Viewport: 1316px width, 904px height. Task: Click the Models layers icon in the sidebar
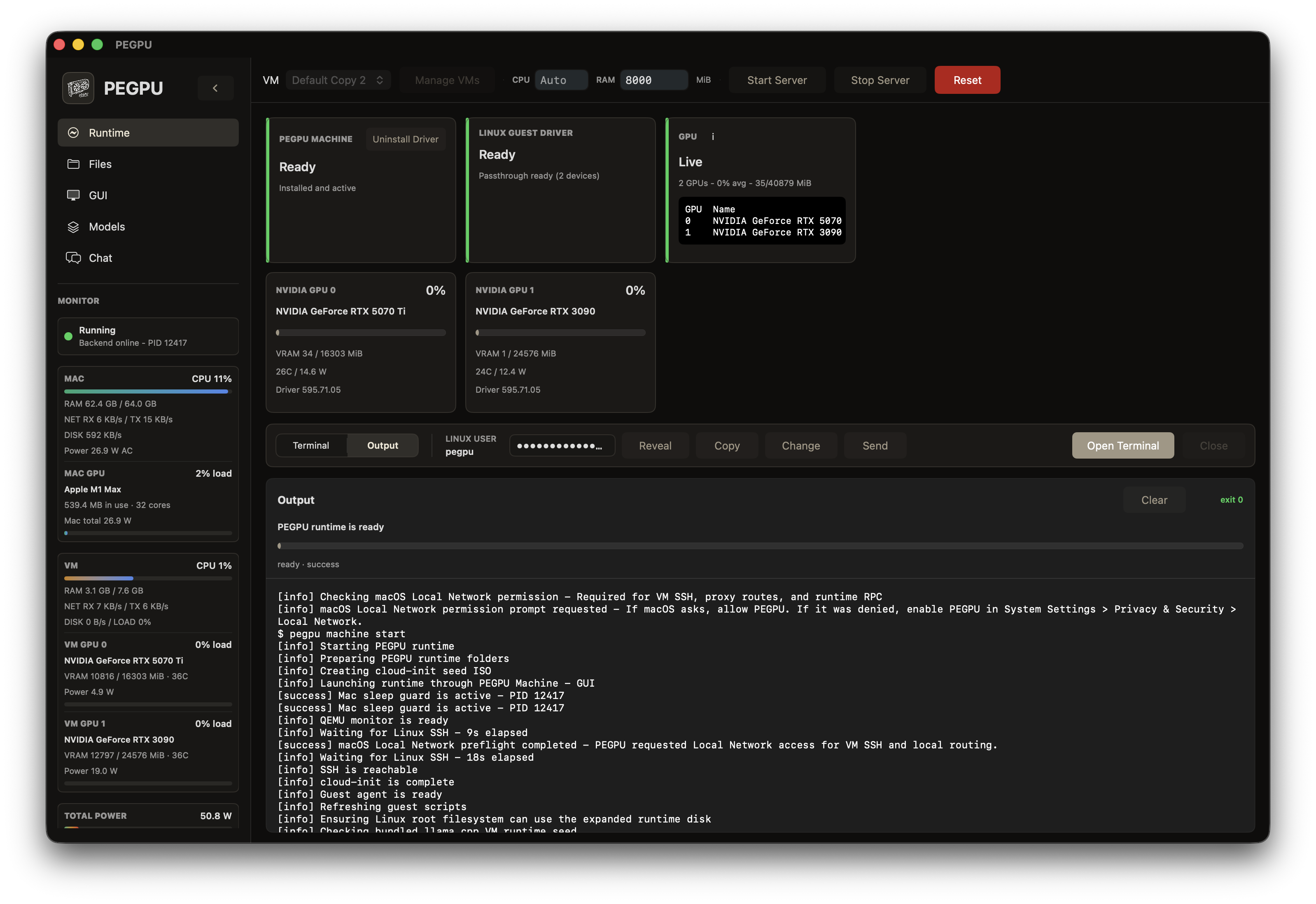coord(73,226)
